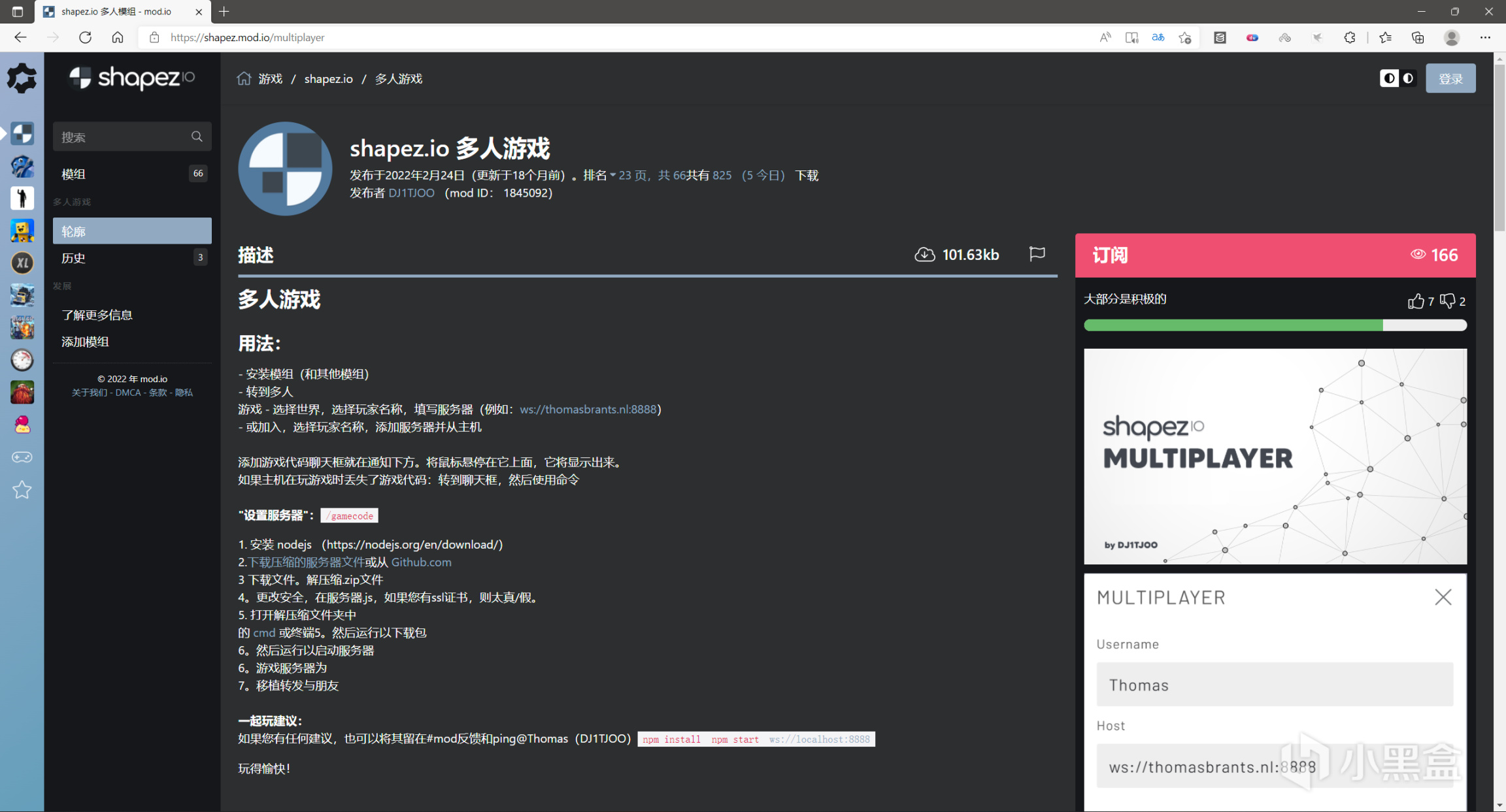Click the home icon in breadcrumb
The width and height of the screenshot is (1506, 812).
point(244,78)
